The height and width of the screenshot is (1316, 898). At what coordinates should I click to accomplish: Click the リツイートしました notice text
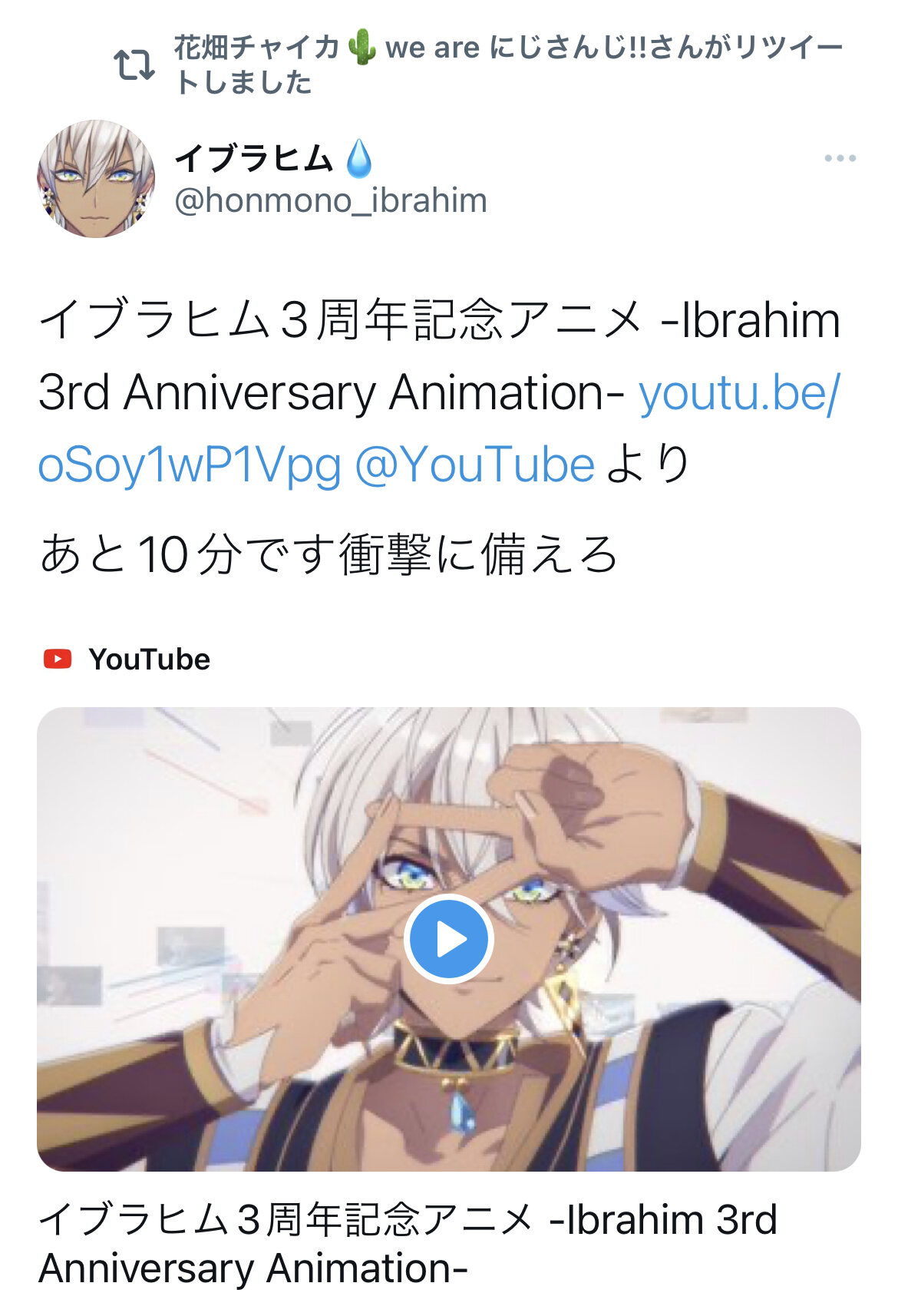509,64
